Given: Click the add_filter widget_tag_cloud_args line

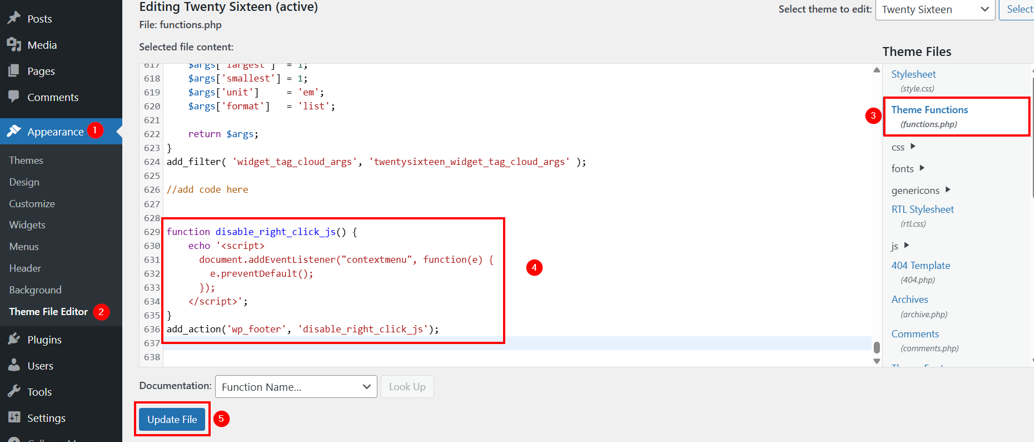Looking at the screenshot, I should tap(376, 162).
